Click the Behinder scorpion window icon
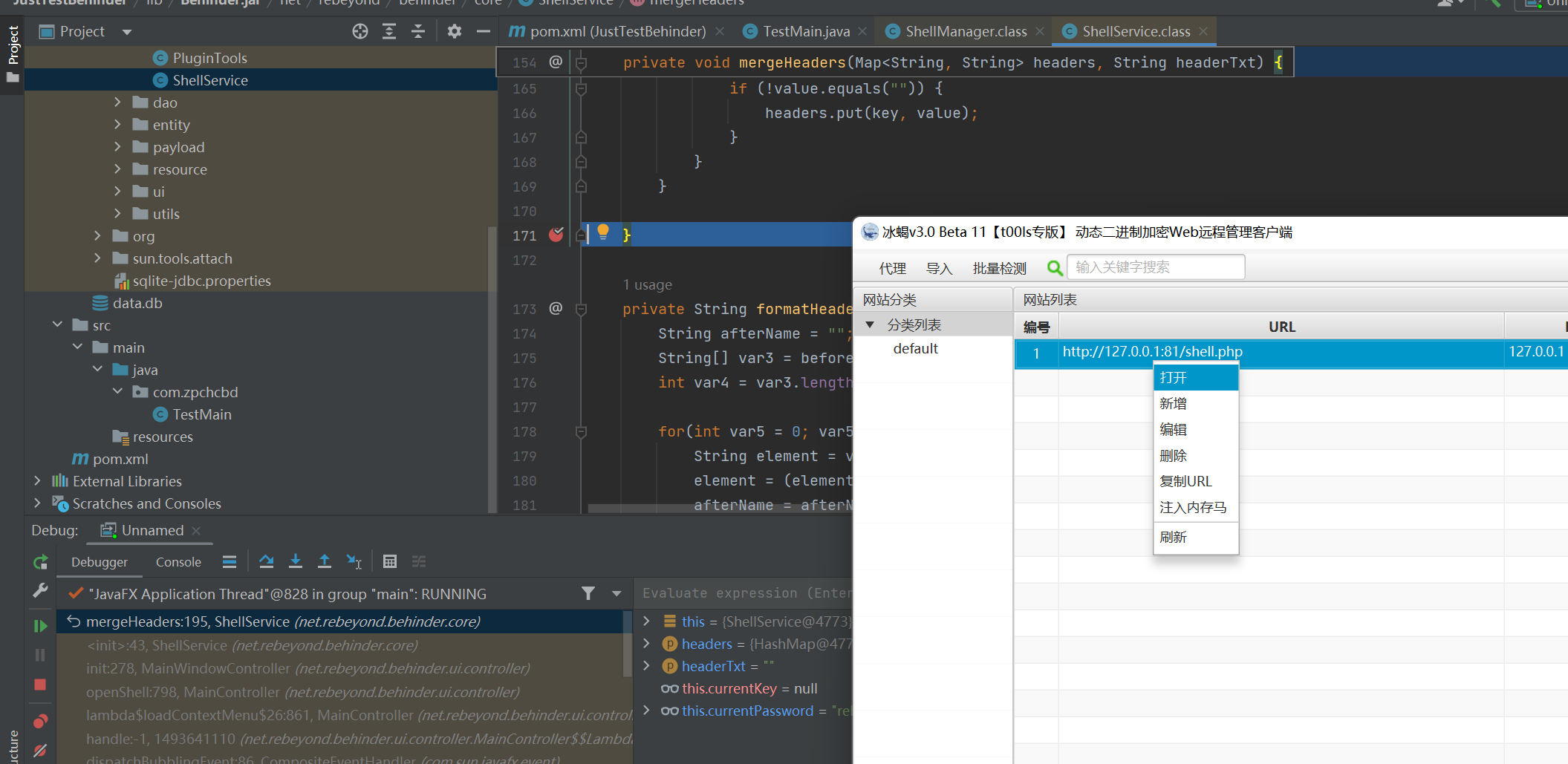 tap(870, 232)
